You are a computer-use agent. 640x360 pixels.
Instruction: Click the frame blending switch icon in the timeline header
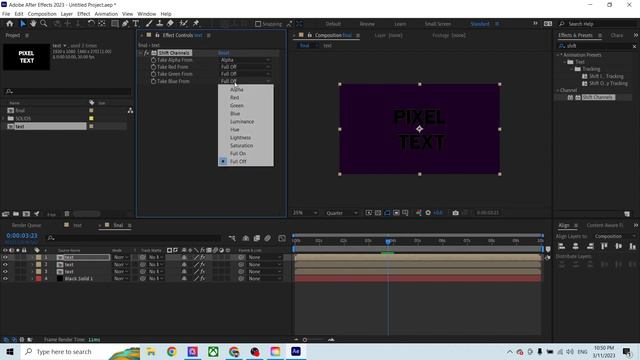click(x=257, y=238)
